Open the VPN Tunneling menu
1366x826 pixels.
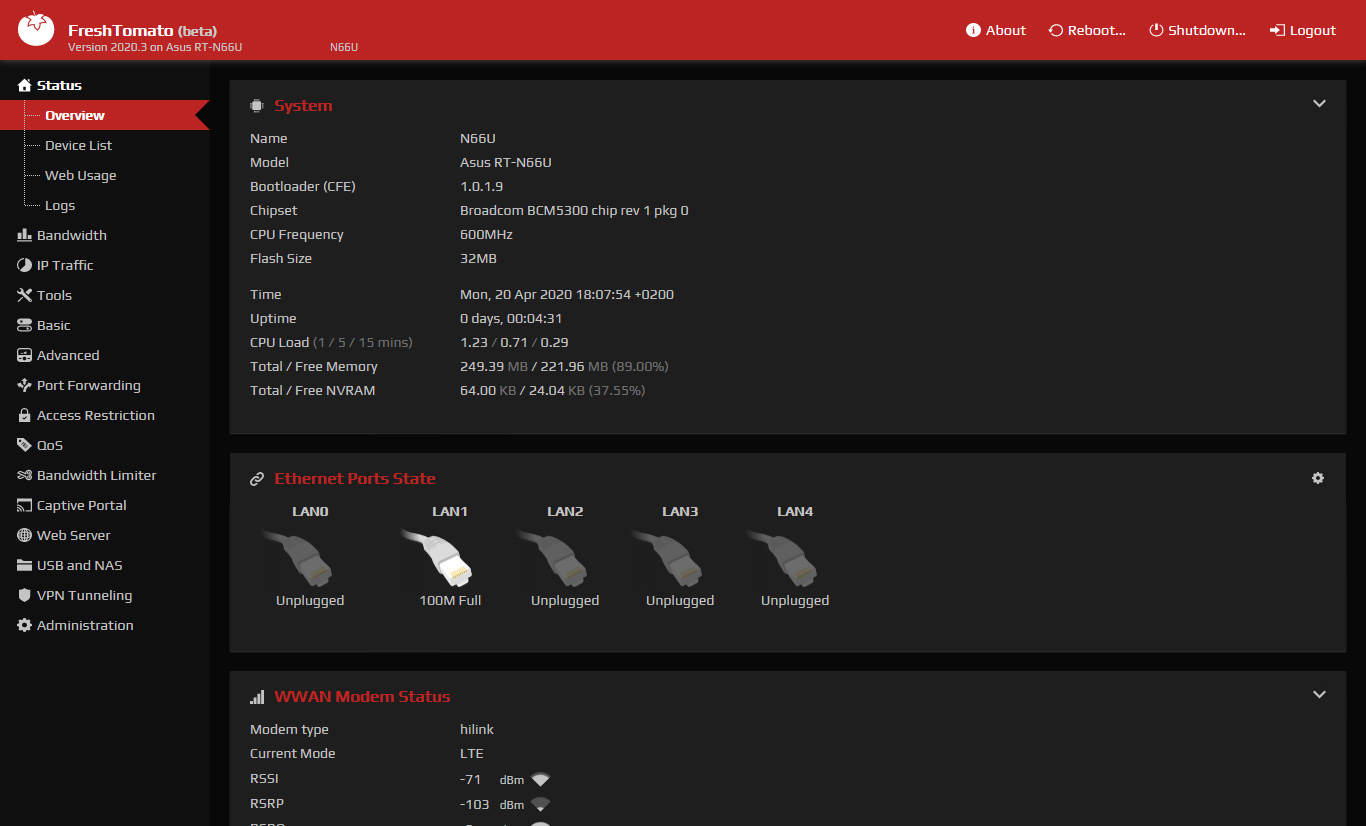[x=84, y=595]
